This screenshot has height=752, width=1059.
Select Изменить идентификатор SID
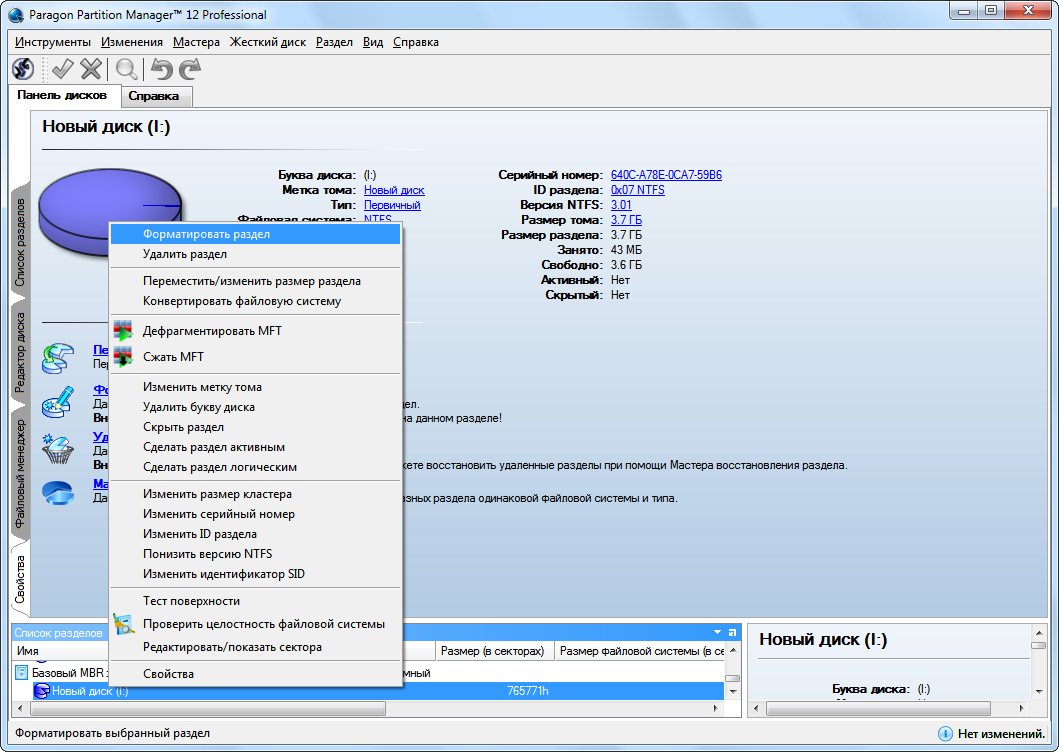255,574
